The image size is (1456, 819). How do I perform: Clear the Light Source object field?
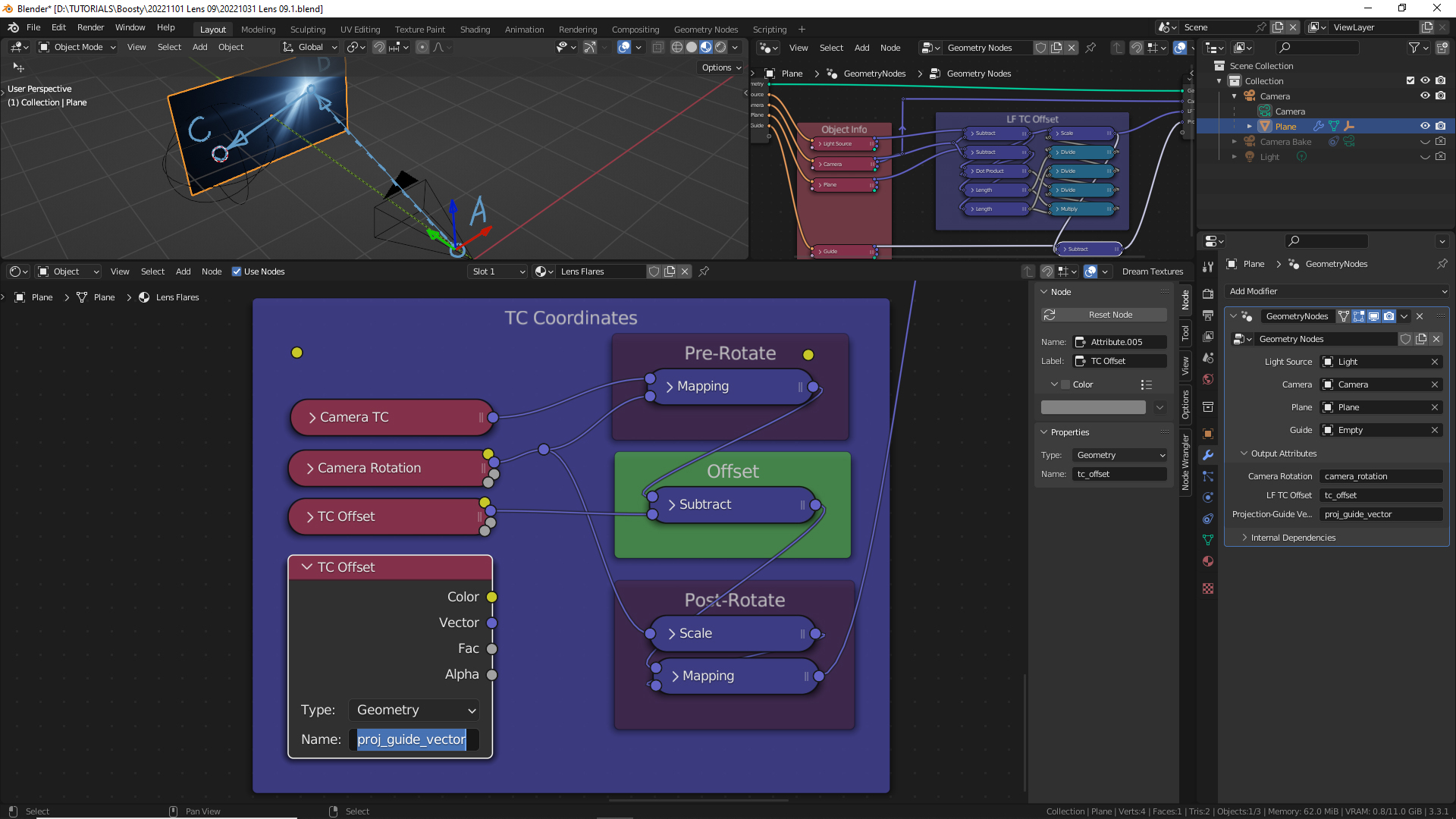(x=1435, y=362)
